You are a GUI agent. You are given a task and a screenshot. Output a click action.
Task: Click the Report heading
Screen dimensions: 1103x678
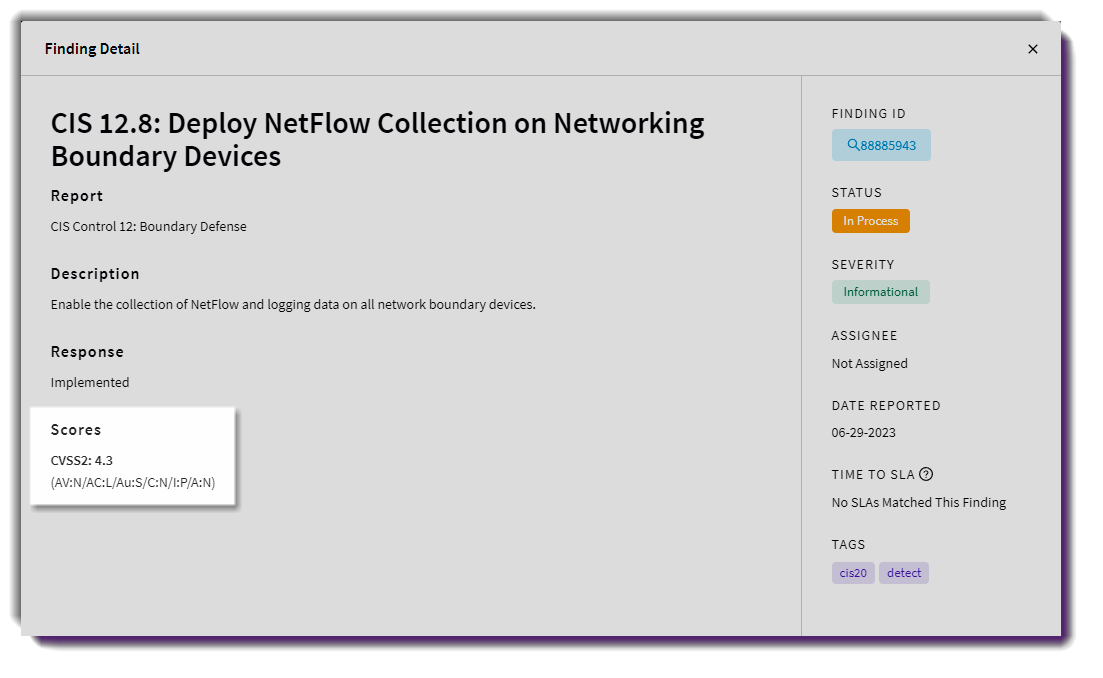pos(77,196)
